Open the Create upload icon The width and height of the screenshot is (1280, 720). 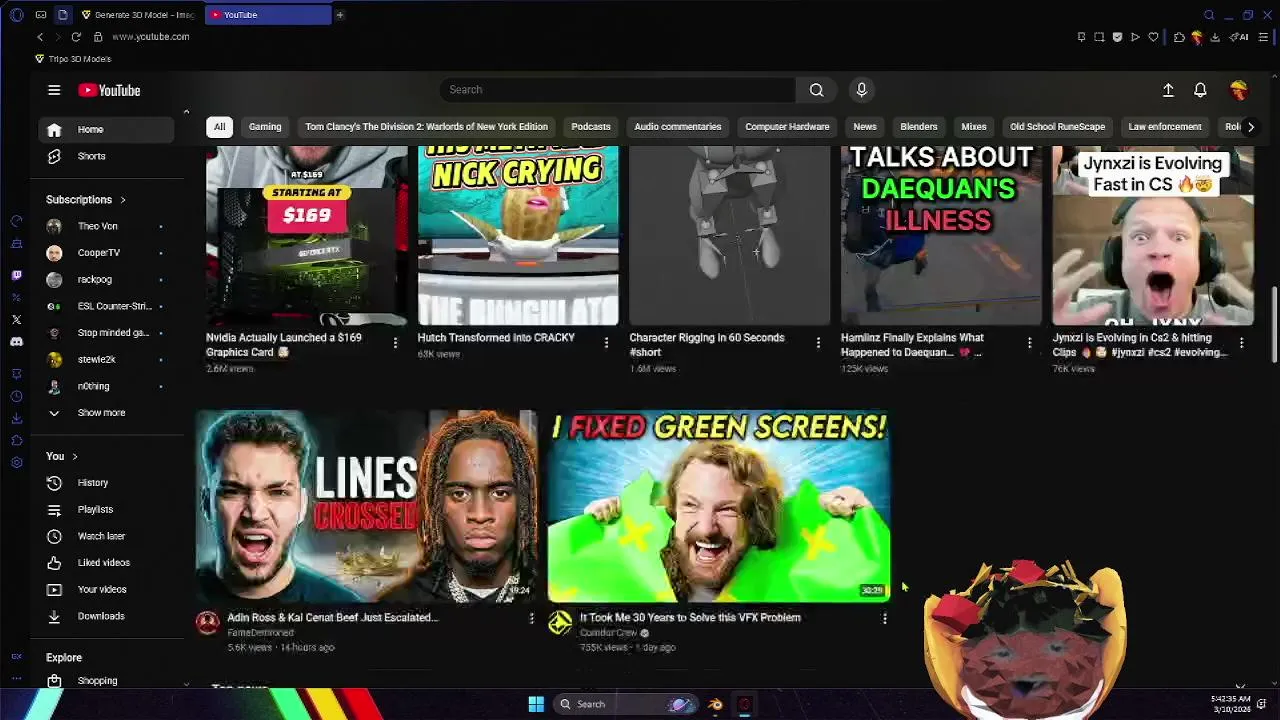tap(1168, 90)
